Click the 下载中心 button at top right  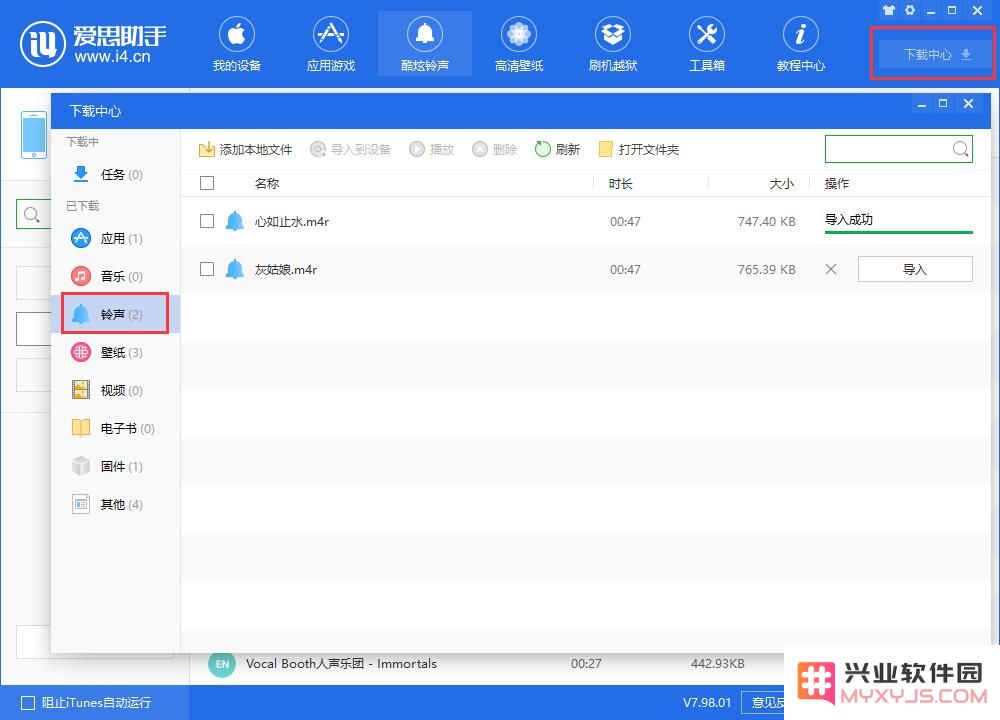[935, 54]
